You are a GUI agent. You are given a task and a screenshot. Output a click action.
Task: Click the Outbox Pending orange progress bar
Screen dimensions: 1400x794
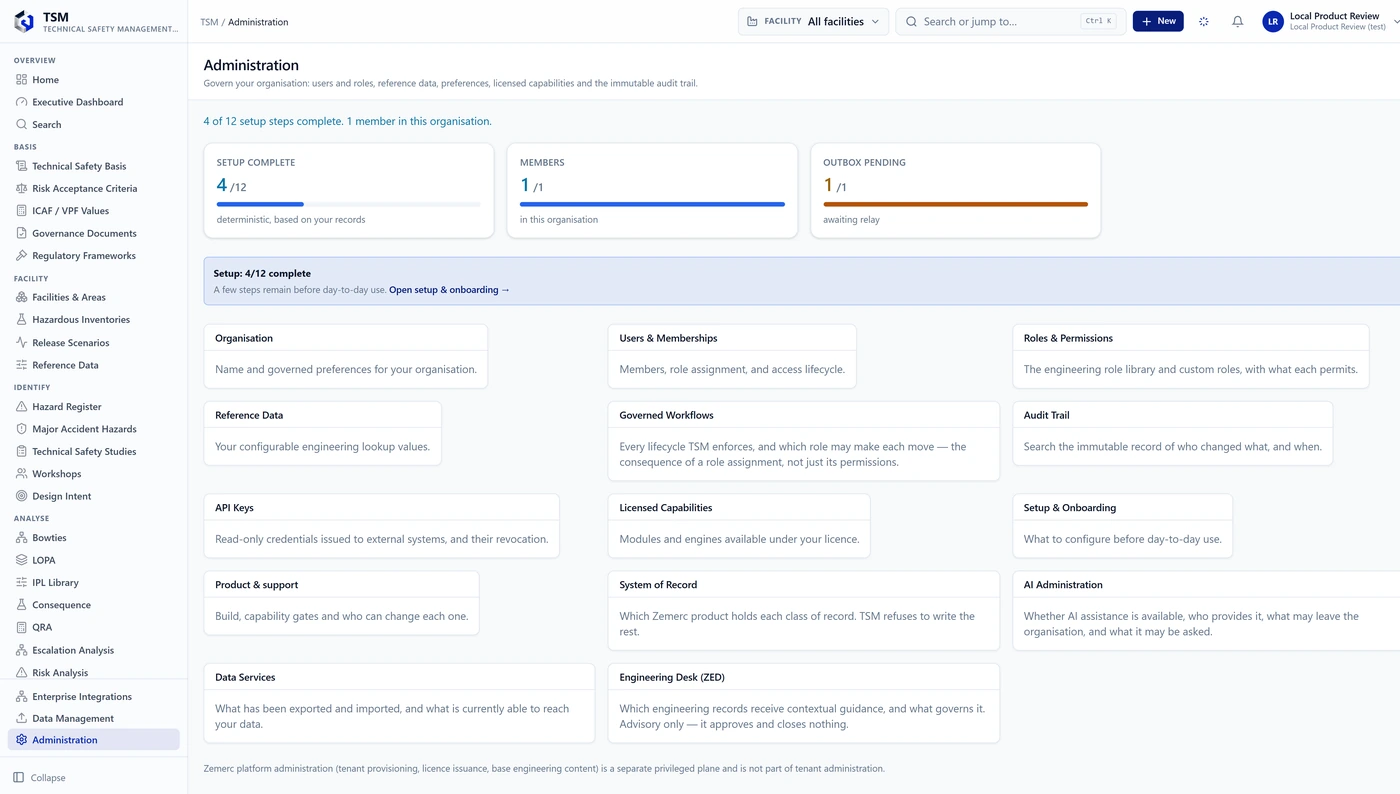click(955, 204)
